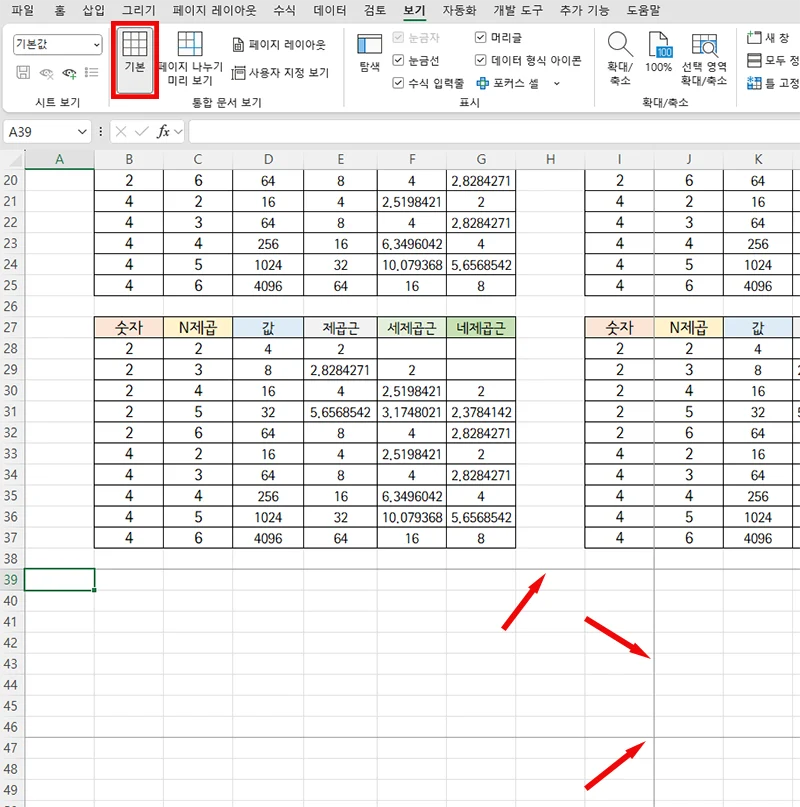Image resolution: width=800 pixels, height=807 pixels.
Task: Click the 세제곱근 header cell
Action: (412, 327)
